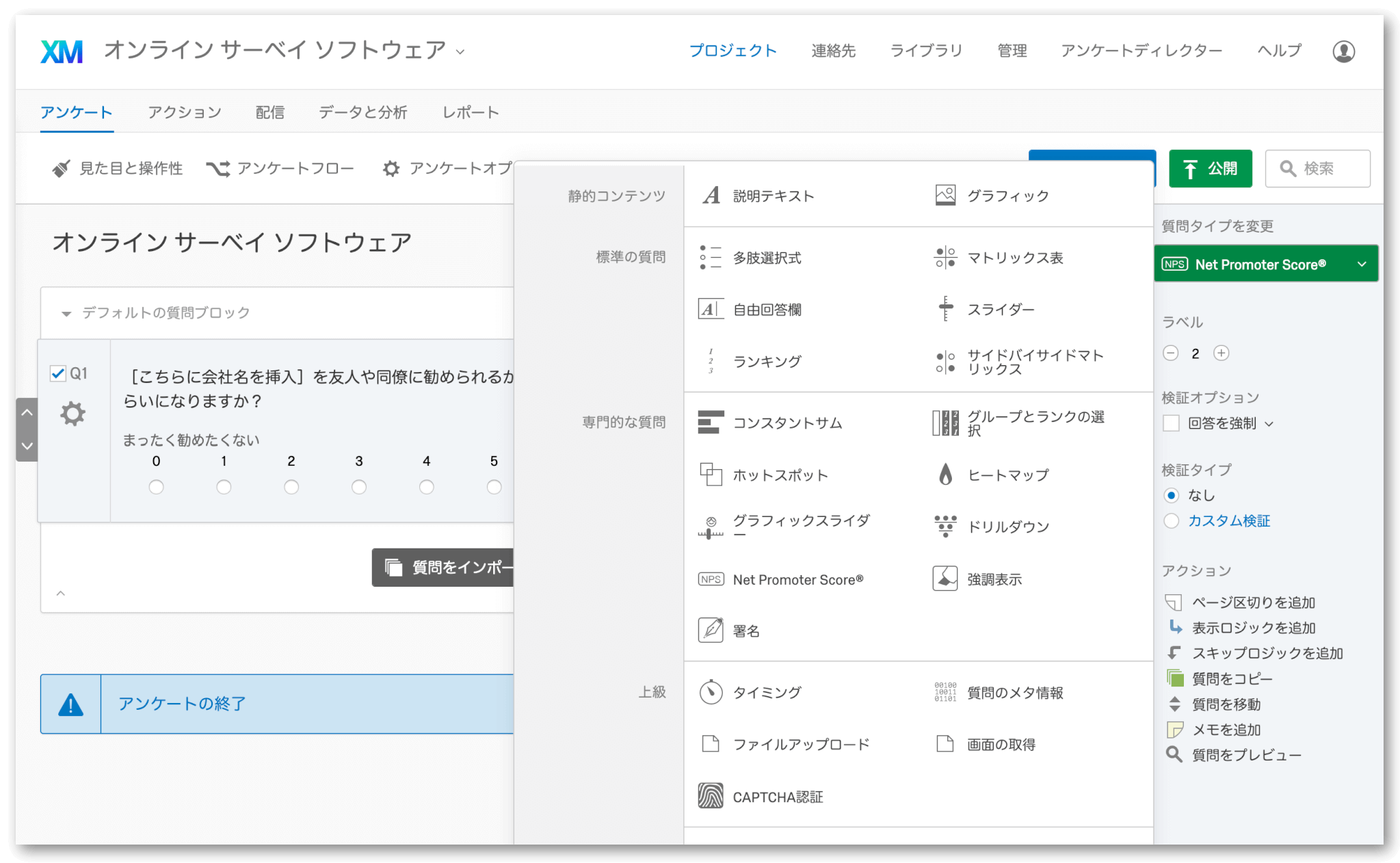Click 質問をプレビュー action
The image size is (1400, 863).
[x=1234, y=755]
